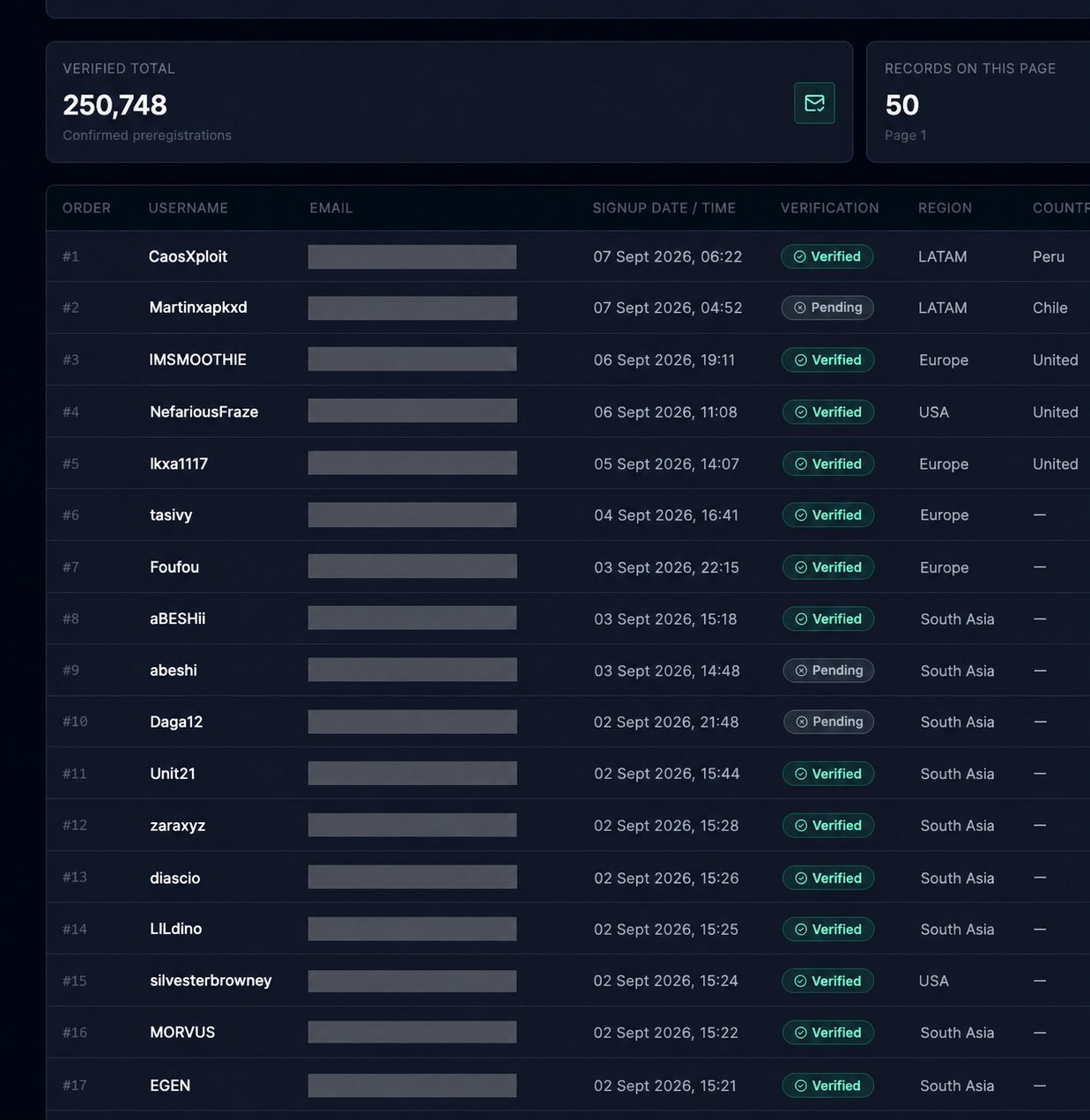This screenshot has height=1120, width=1090.
Task: Click the EMAIL column header
Action: coord(331,208)
